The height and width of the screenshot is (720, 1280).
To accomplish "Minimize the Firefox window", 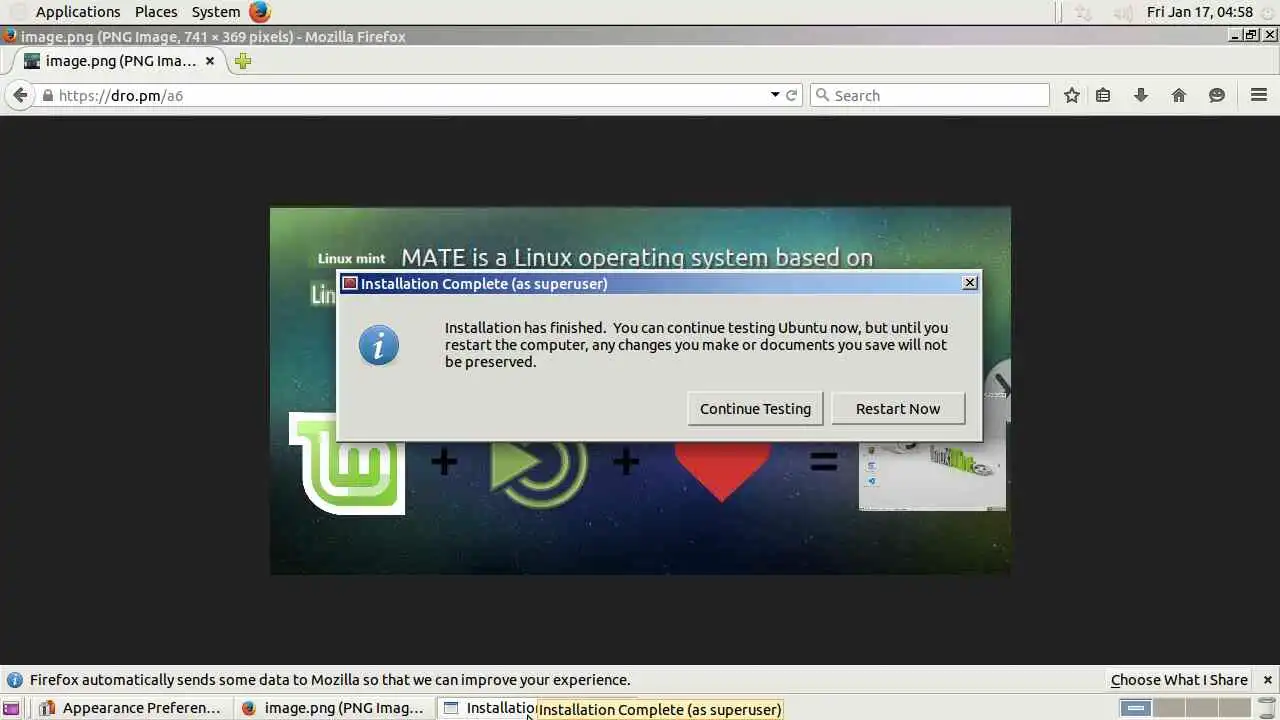I will click(x=1237, y=35).
